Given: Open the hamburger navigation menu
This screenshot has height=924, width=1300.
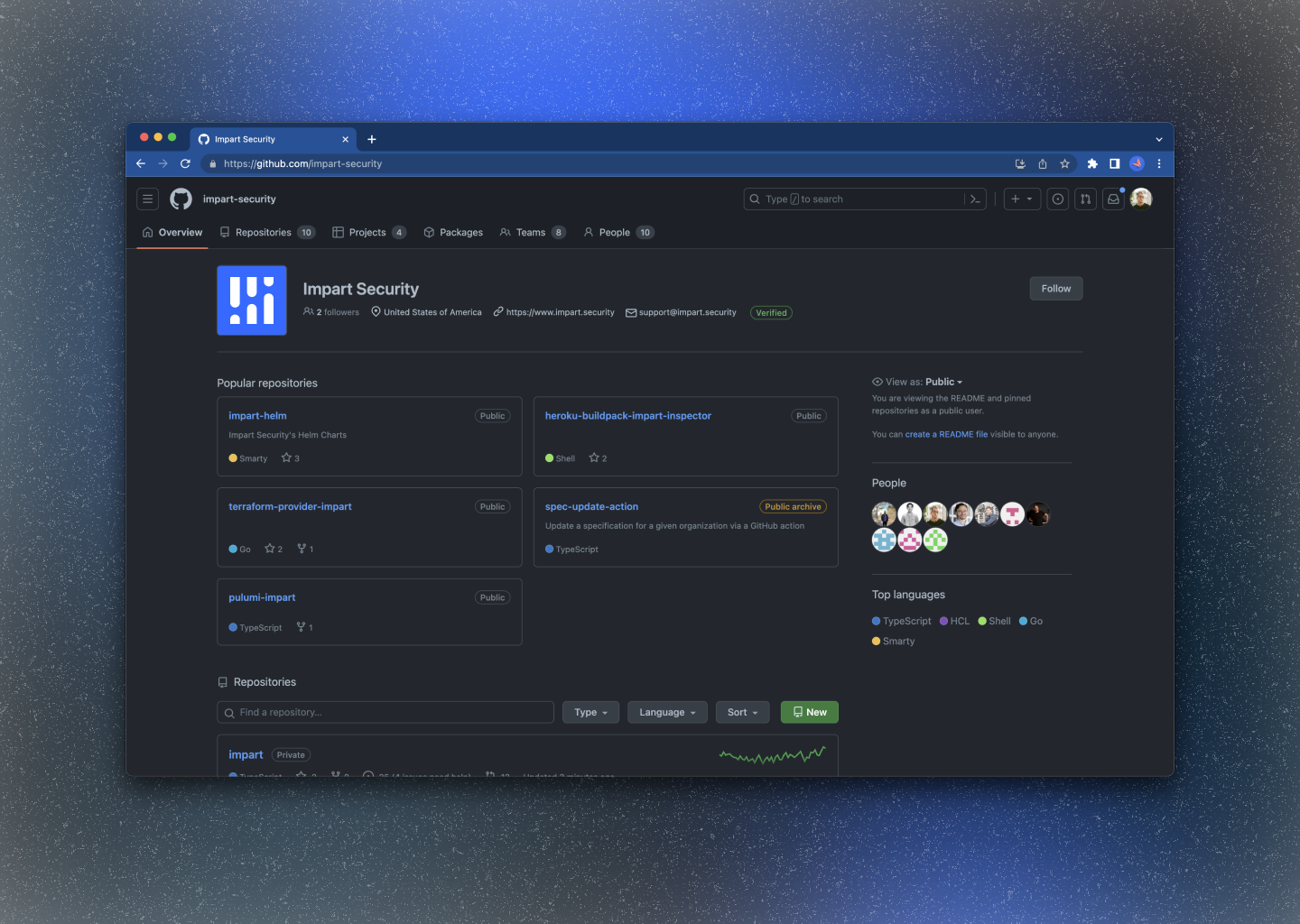Looking at the screenshot, I should coord(148,199).
